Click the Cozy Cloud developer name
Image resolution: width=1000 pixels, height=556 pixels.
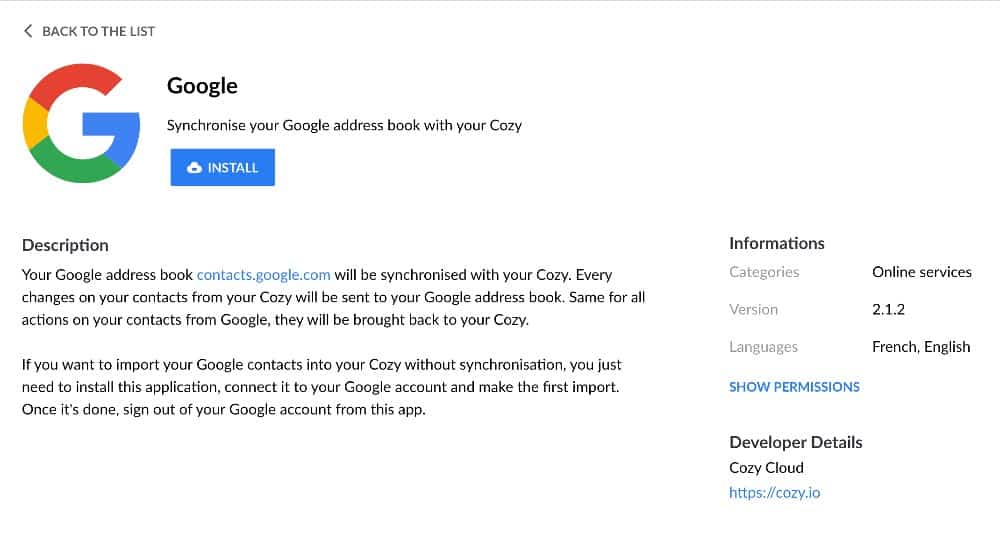(x=766, y=467)
